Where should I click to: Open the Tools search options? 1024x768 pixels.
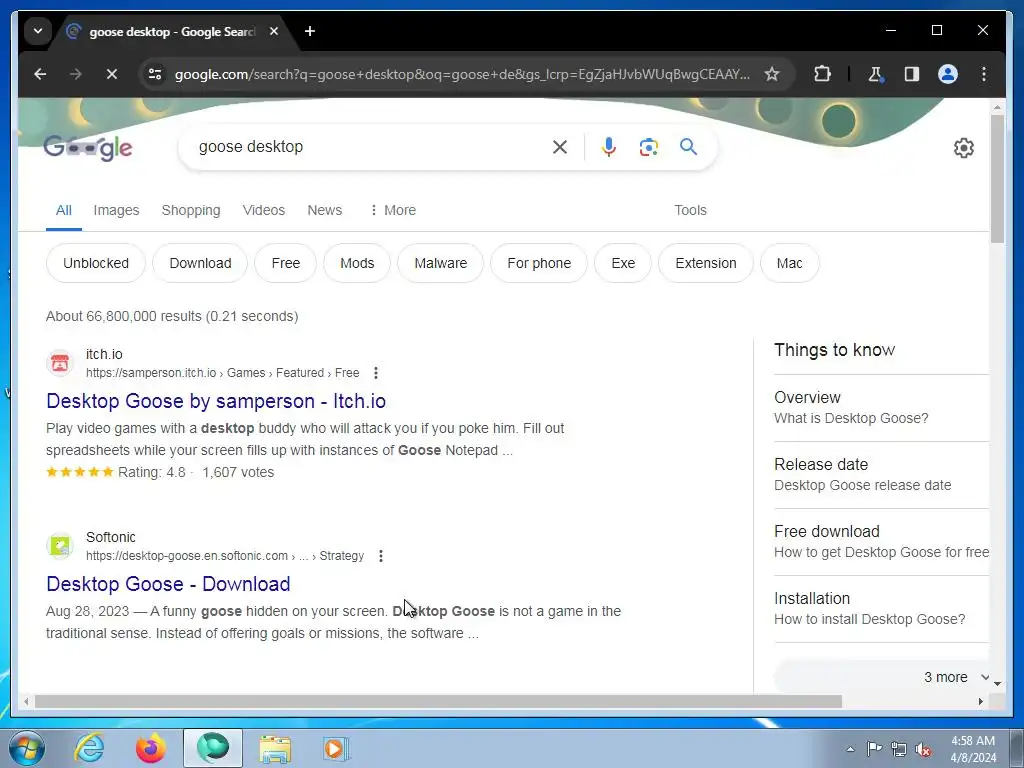pyautogui.click(x=690, y=210)
